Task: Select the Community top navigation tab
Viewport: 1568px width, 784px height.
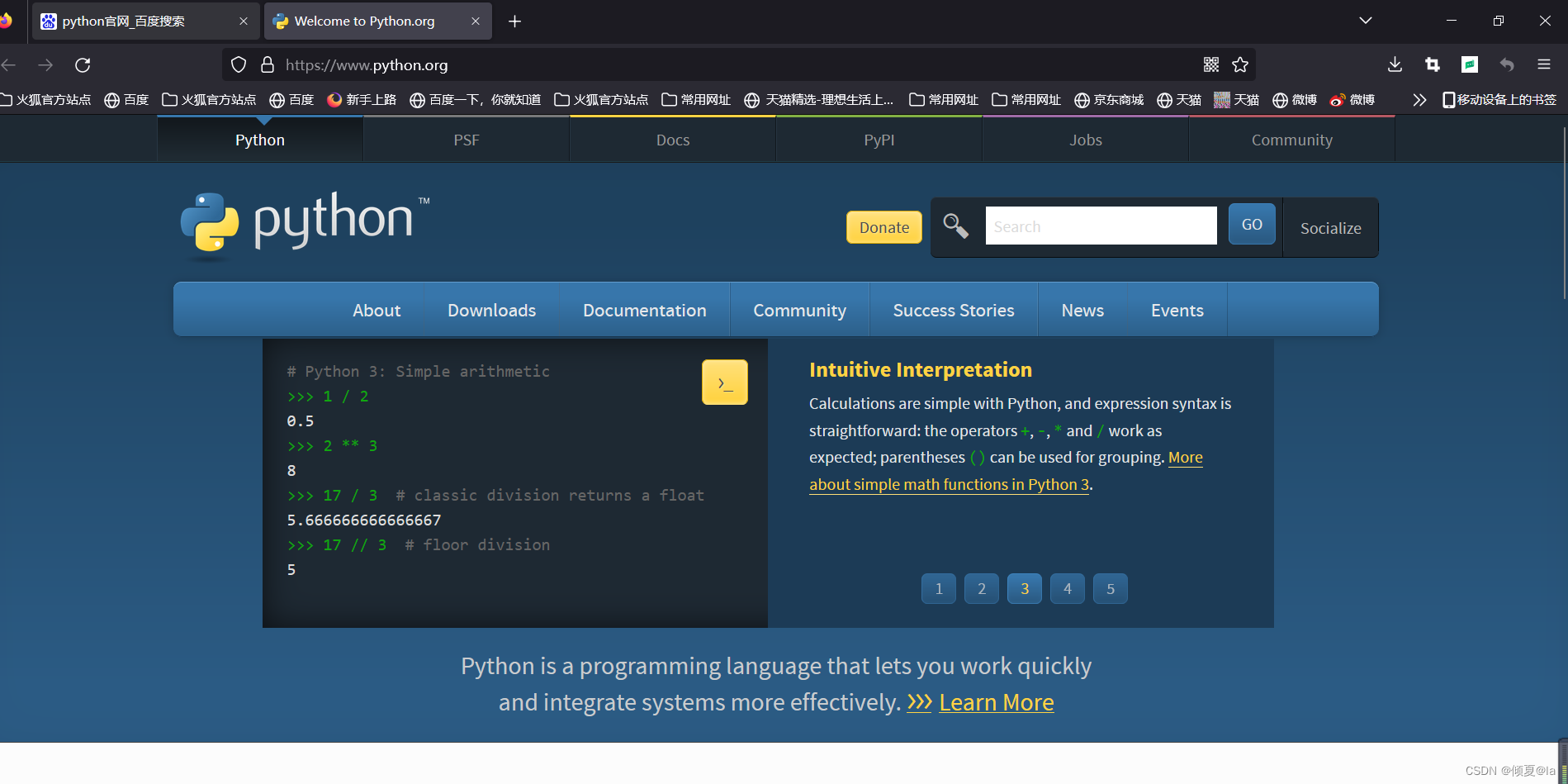Action: coord(1292,140)
